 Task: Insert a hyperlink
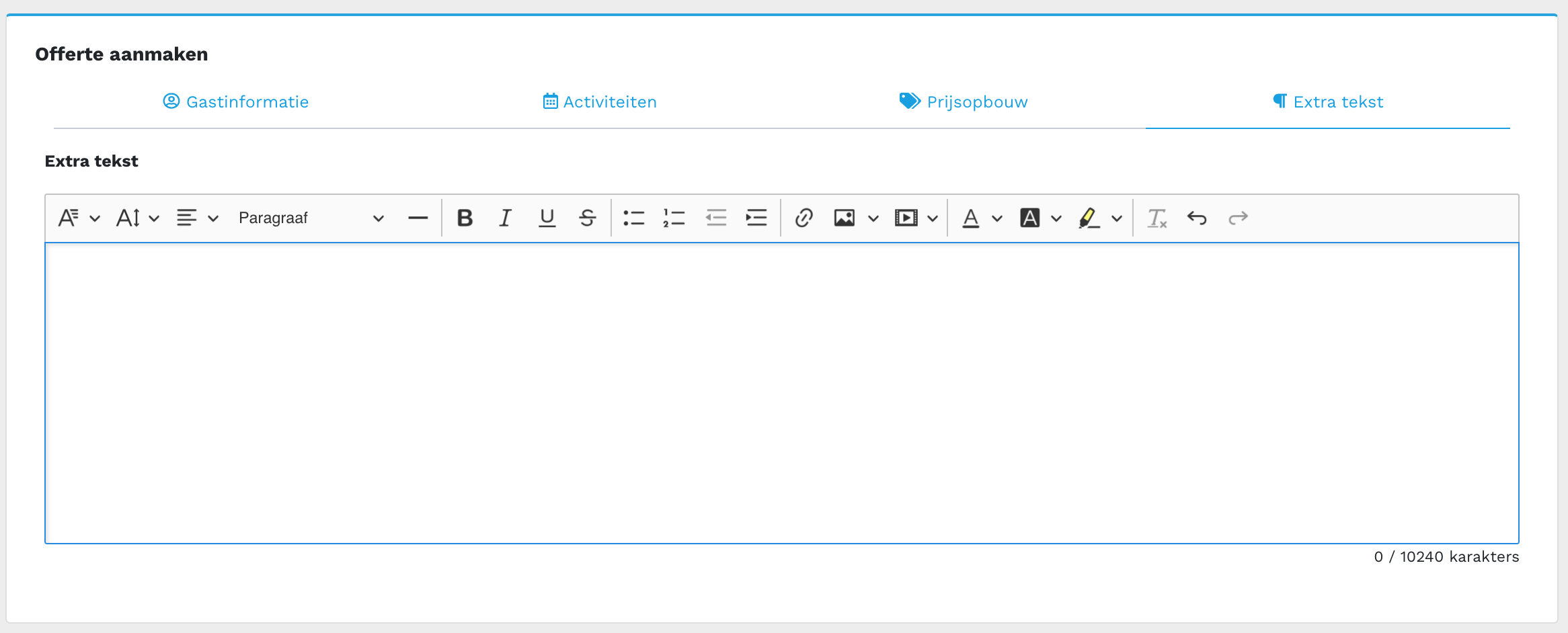coord(803,218)
